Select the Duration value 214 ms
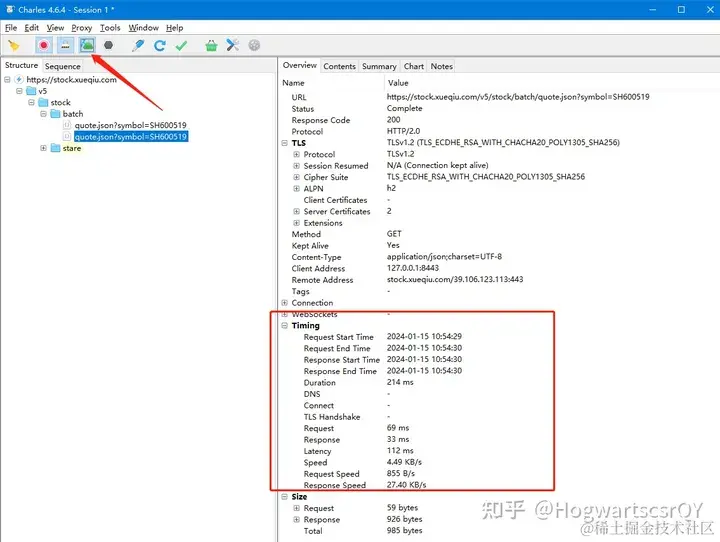This screenshot has height=542, width=720. point(400,382)
